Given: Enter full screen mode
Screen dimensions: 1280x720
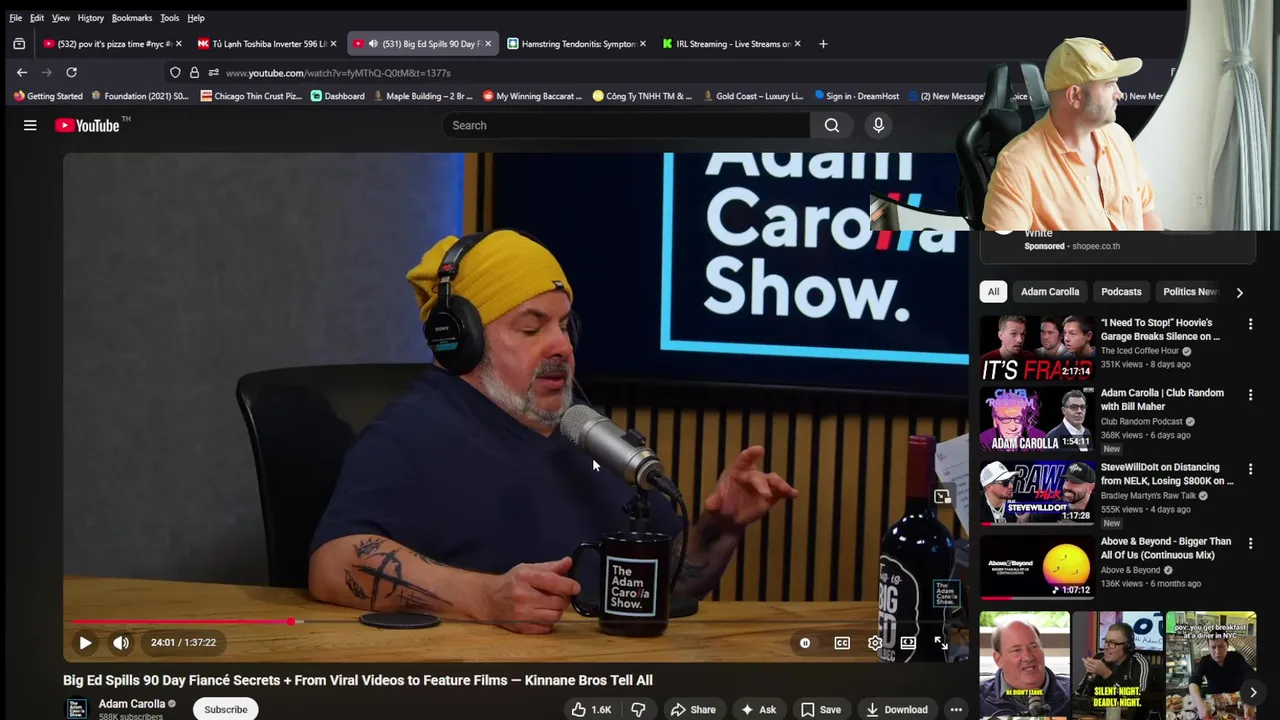Looking at the screenshot, I should tap(941, 643).
